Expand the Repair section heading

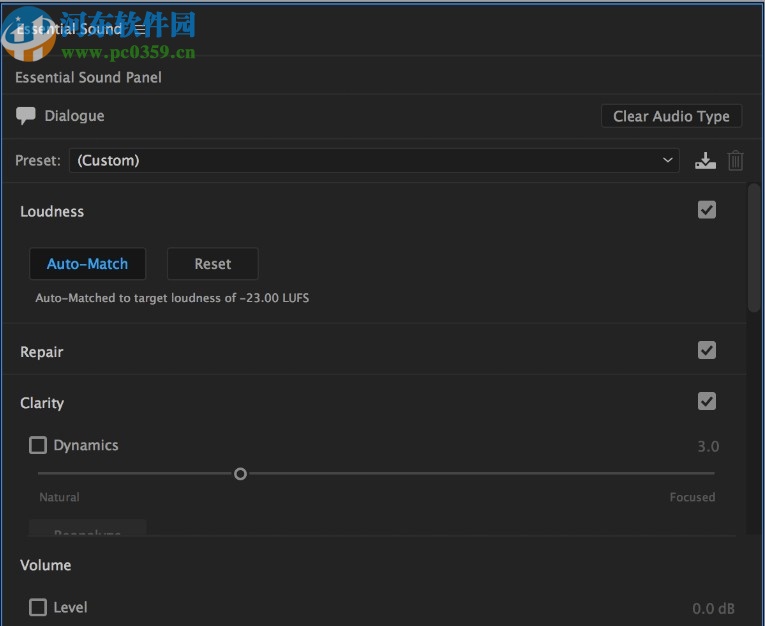41,352
